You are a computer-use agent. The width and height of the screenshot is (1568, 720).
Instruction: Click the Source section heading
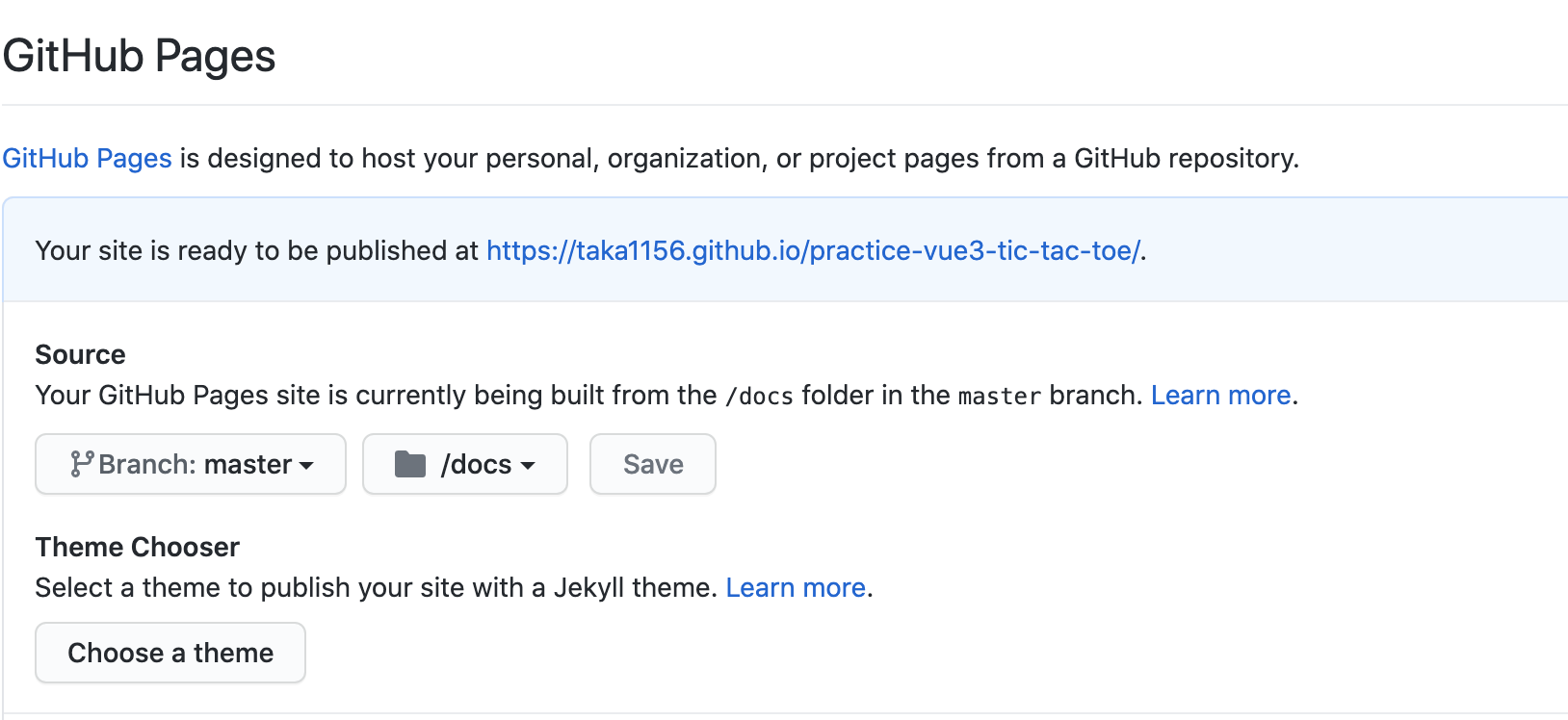pyautogui.click(x=80, y=354)
